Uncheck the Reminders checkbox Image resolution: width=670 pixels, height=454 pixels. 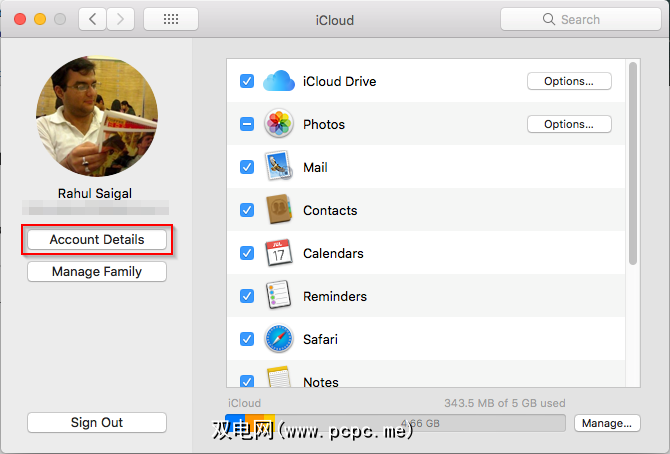coord(247,296)
